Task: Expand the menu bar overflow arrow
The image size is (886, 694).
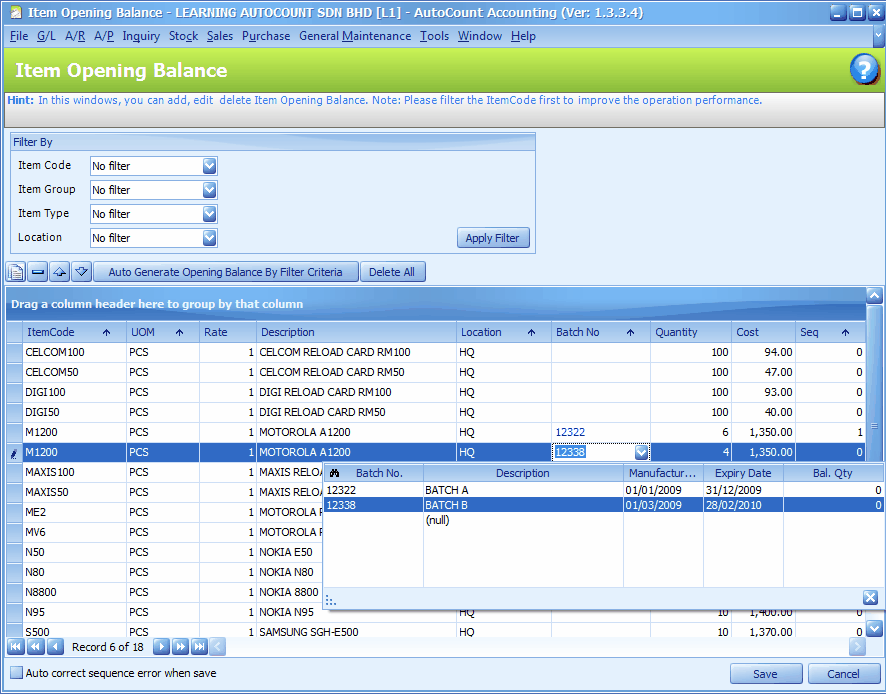Action: (x=878, y=36)
